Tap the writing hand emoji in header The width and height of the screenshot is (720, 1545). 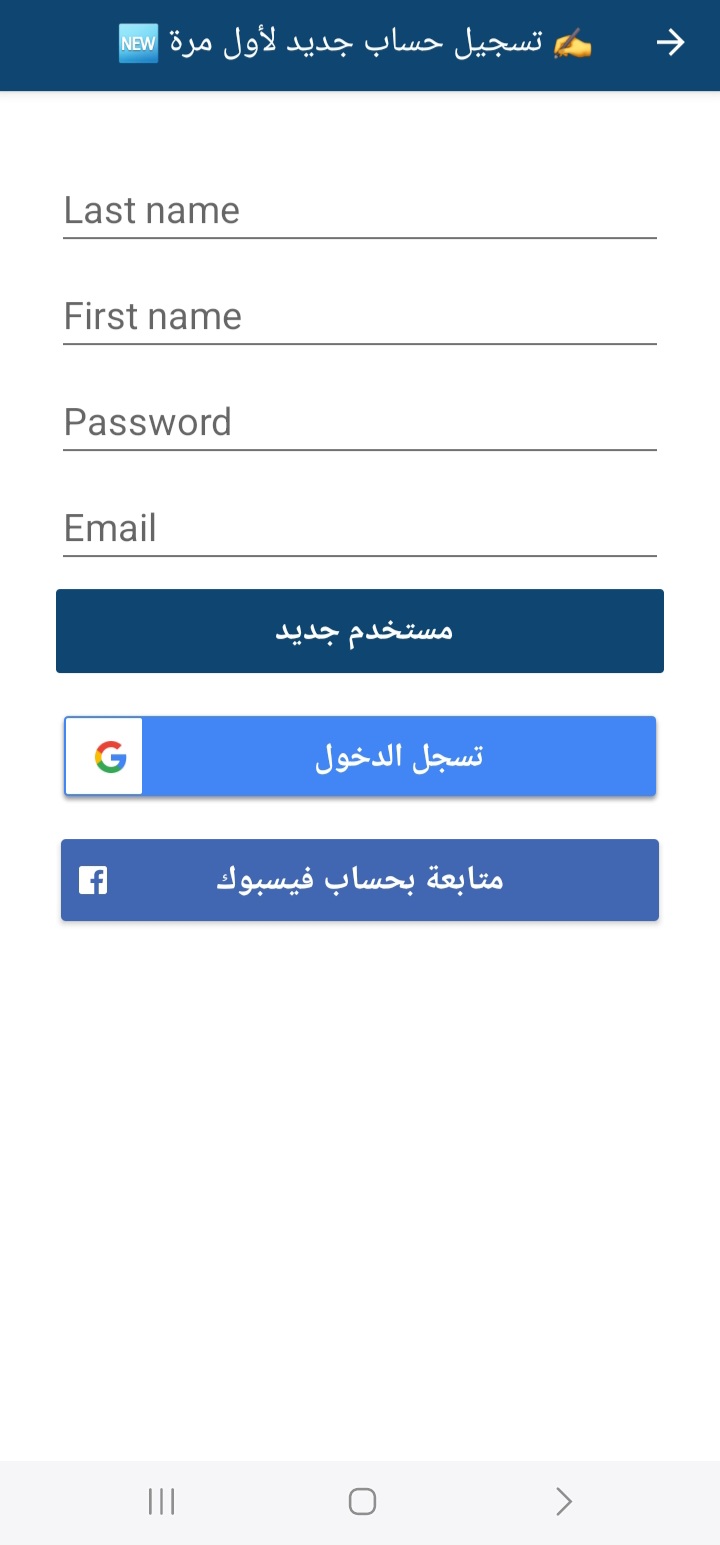[x=573, y=43]
